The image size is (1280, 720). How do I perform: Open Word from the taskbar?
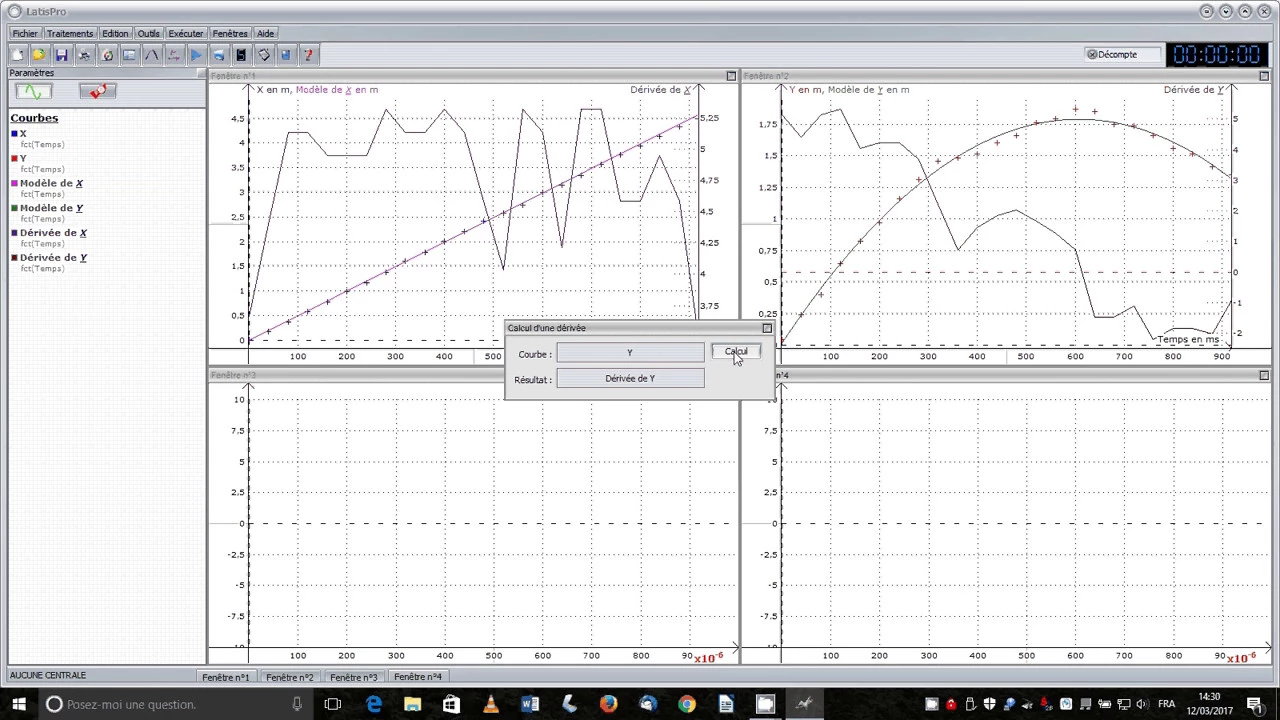(x=530, y=704)
